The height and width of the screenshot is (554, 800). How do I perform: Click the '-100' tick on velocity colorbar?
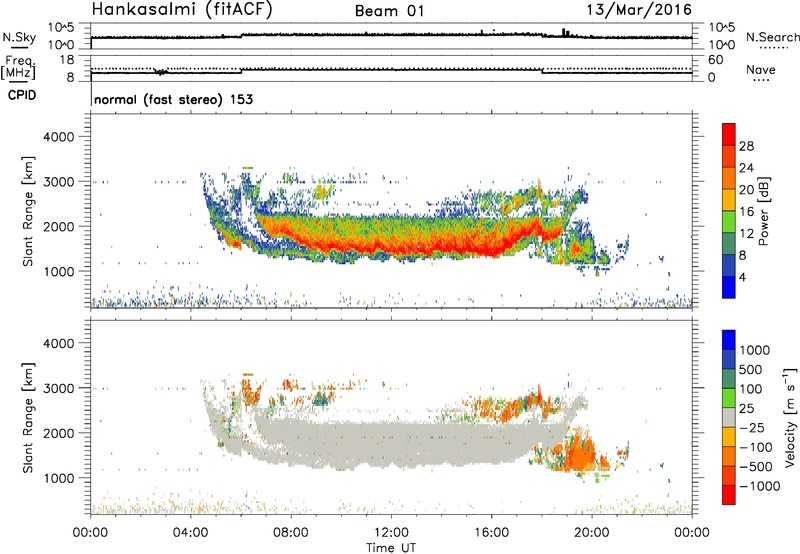point(756,447)
